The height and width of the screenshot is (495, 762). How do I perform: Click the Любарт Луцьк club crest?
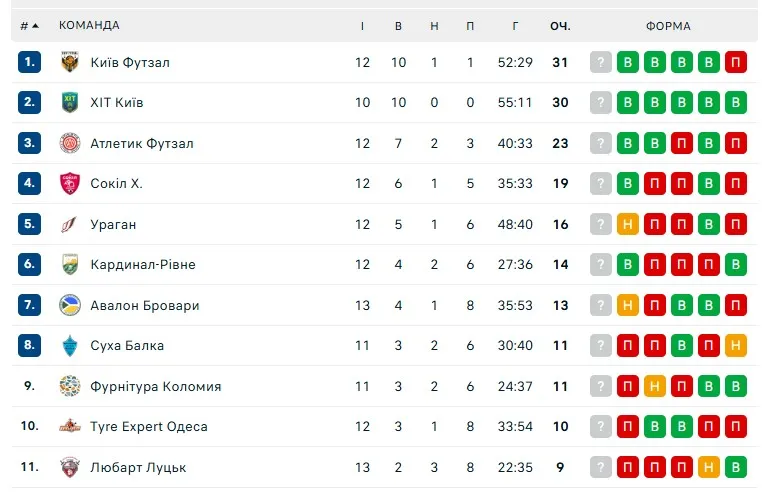[70, 467]
